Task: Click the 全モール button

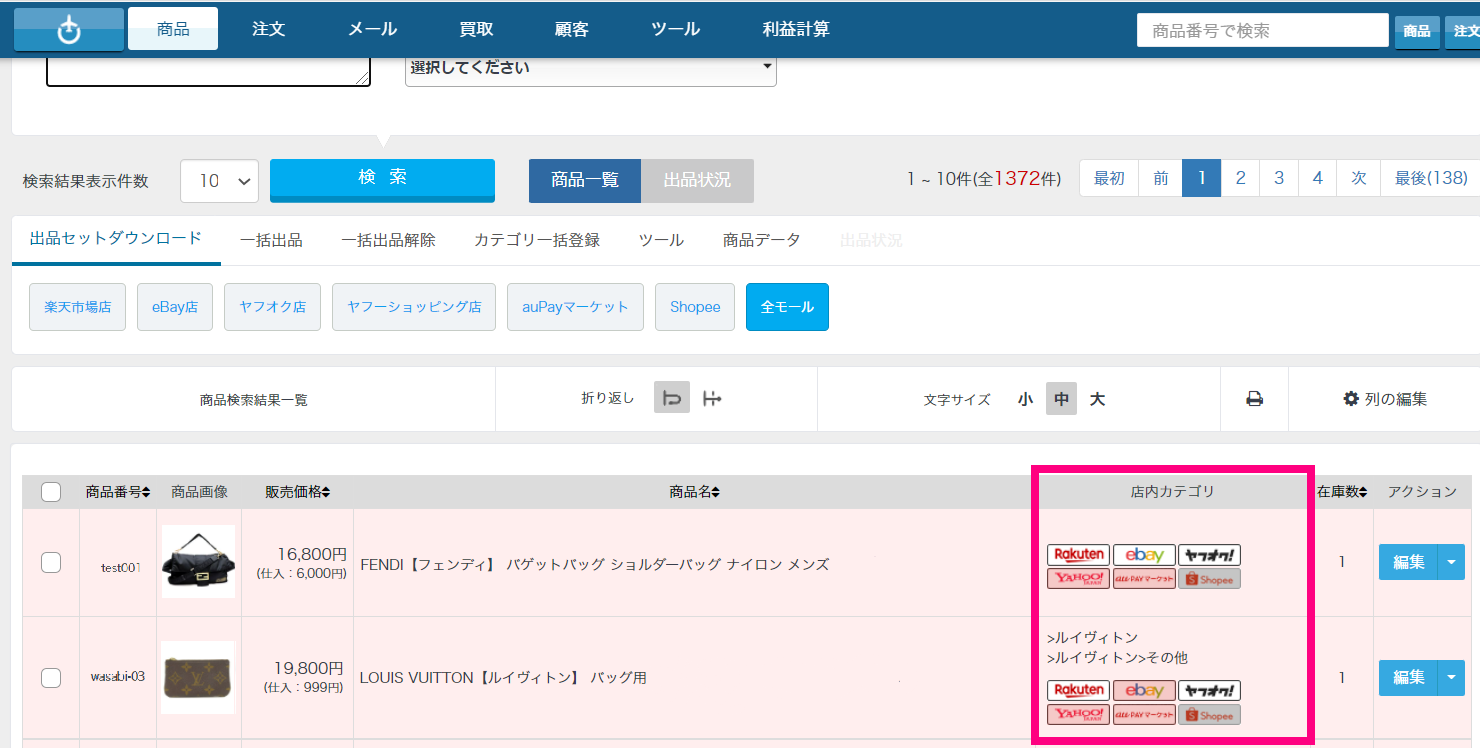Action: (x=787, y=307)
